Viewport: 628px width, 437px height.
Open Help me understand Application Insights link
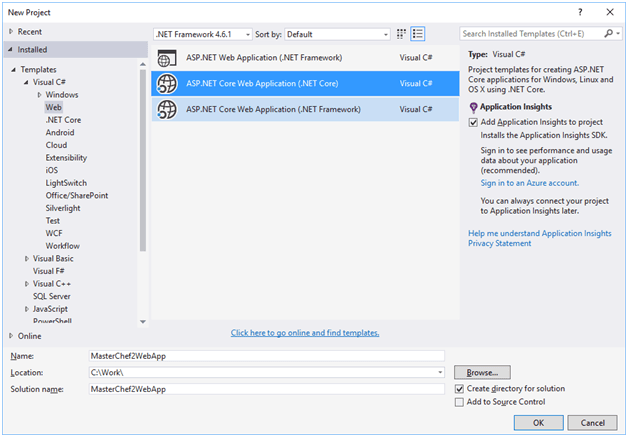[540, 234]
